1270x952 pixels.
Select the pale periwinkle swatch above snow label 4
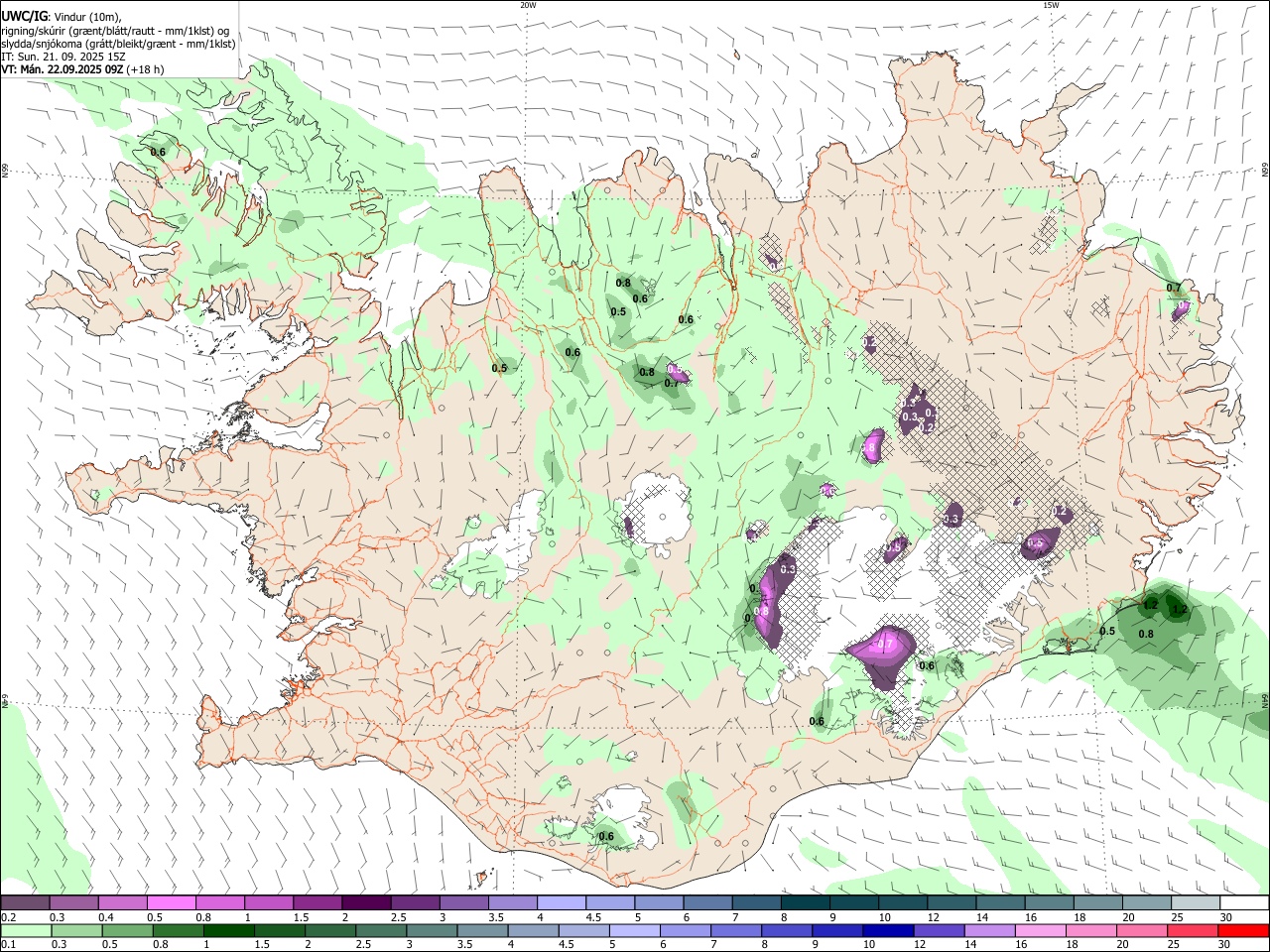point(562,903)
